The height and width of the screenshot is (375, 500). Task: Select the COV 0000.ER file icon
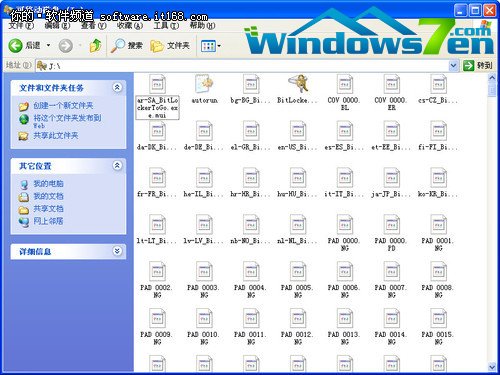(x=392, y=84)
